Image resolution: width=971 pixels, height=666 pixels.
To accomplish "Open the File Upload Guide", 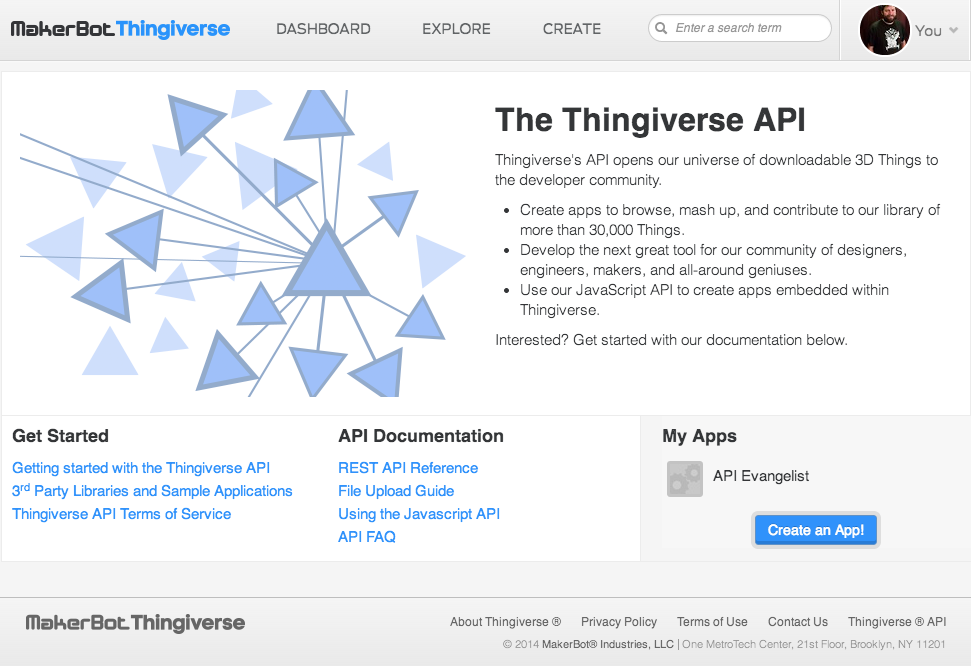I will (396, 491).
